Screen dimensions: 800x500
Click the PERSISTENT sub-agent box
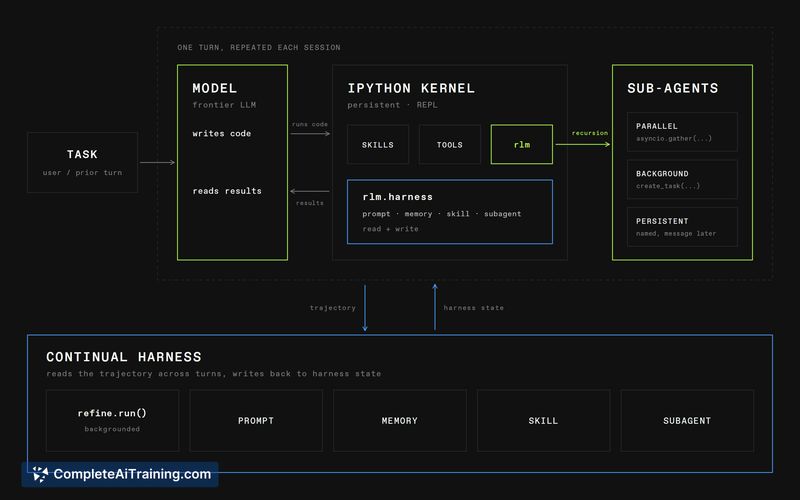(682, 227)
